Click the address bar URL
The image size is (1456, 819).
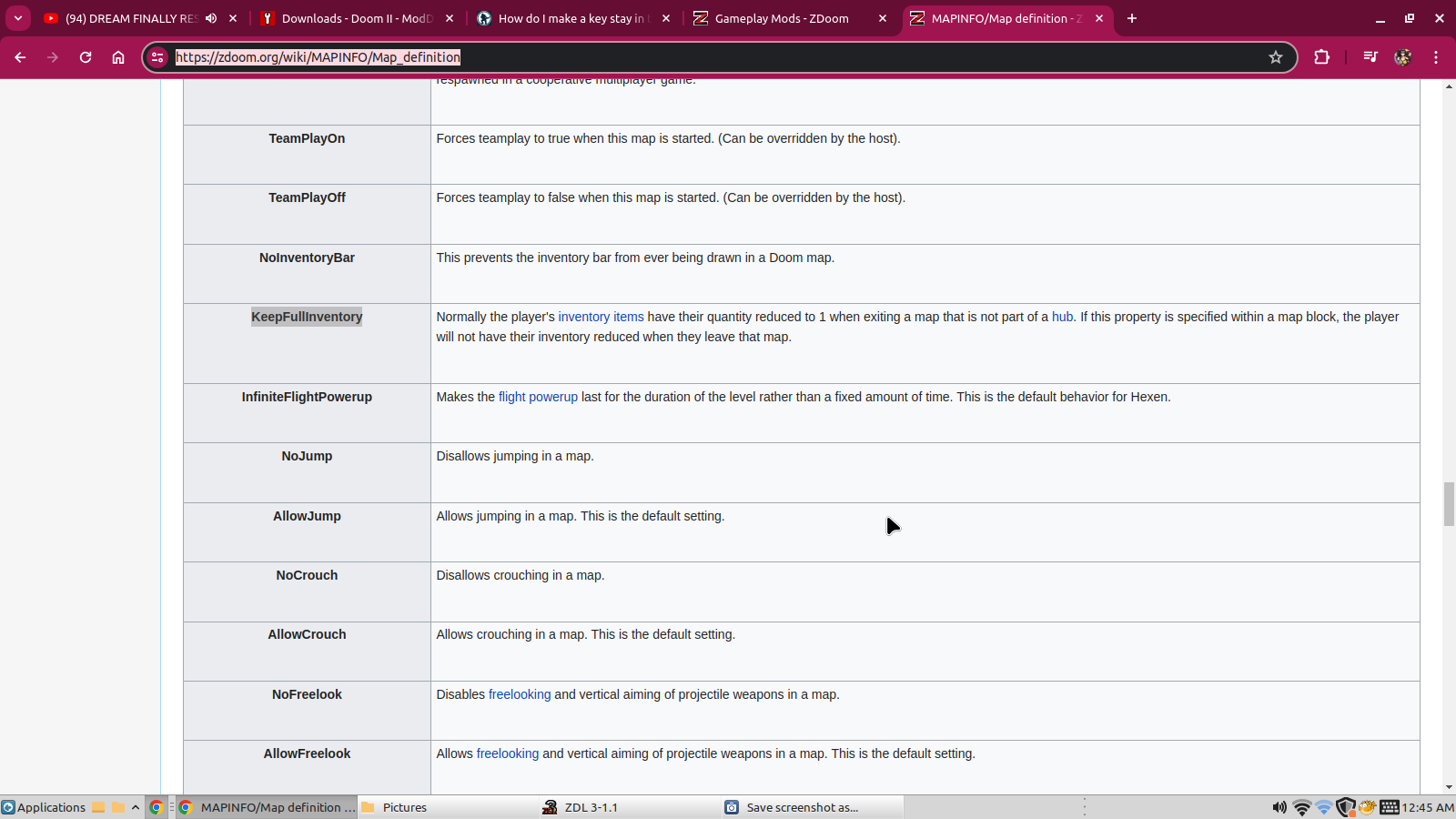[318, 57]
